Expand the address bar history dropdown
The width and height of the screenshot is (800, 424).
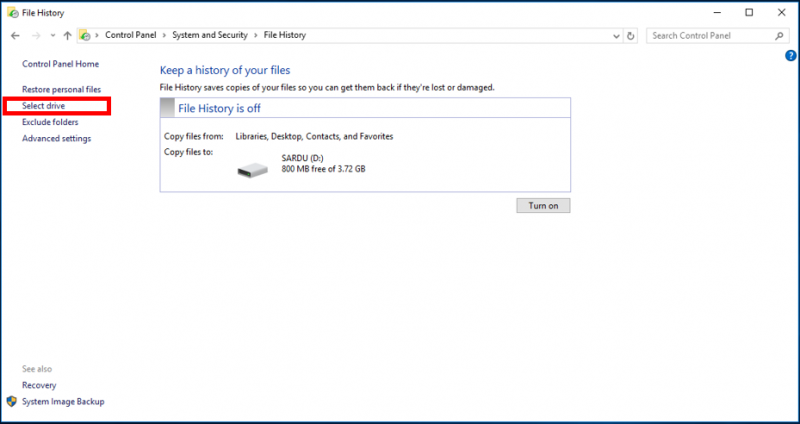616,36
